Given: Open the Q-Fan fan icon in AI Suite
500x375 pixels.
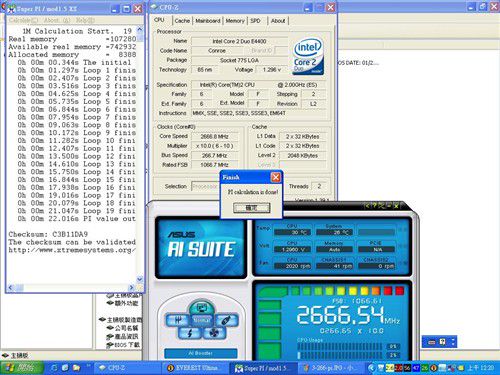Looking at the screenshot, I should [x=214, y=333].
